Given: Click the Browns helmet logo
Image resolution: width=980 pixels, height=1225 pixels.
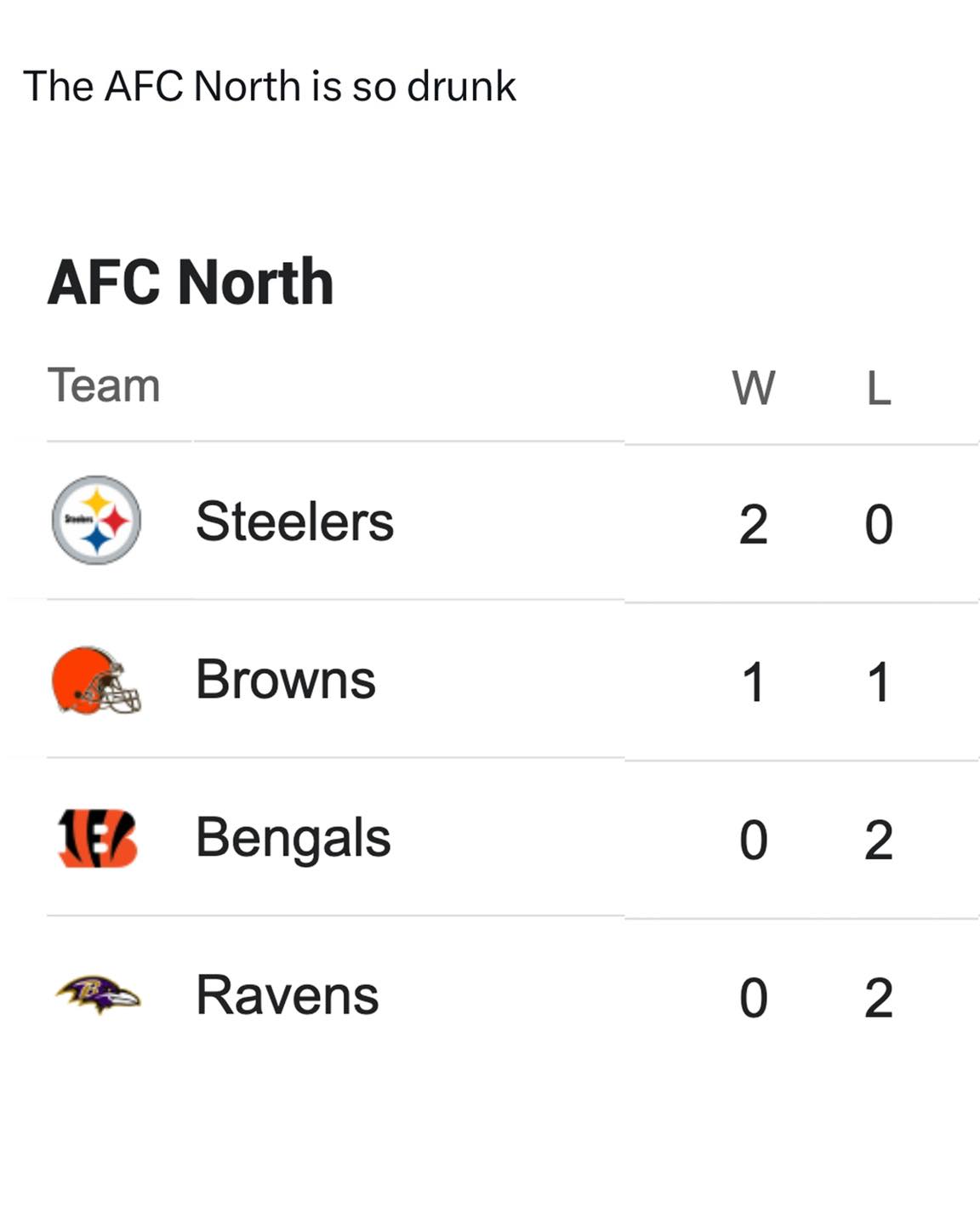Looking at the screenshot, I should [96, 680].
